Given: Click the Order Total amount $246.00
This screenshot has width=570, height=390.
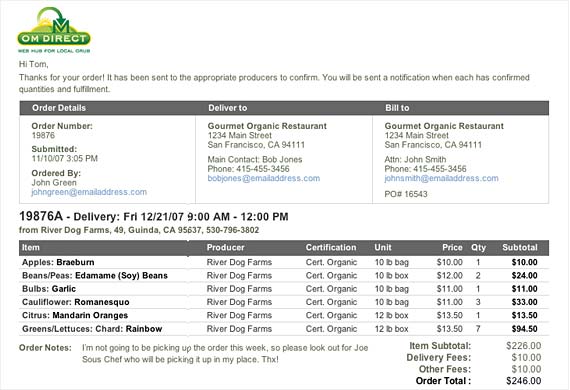Looking at the screenshot, I should pos(523,381).
